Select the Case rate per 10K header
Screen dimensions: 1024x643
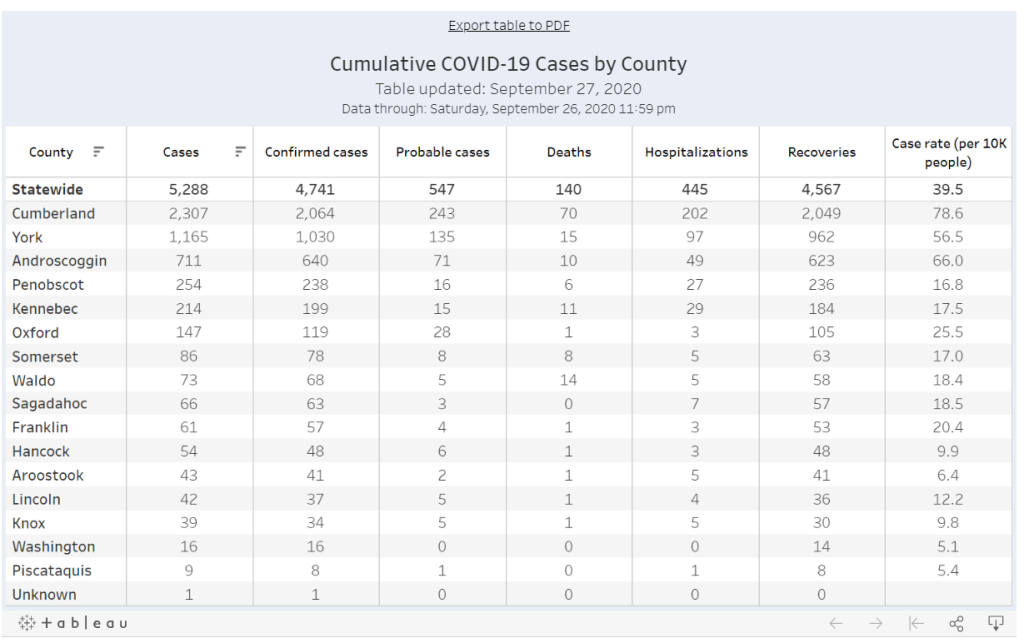(948, 152)
